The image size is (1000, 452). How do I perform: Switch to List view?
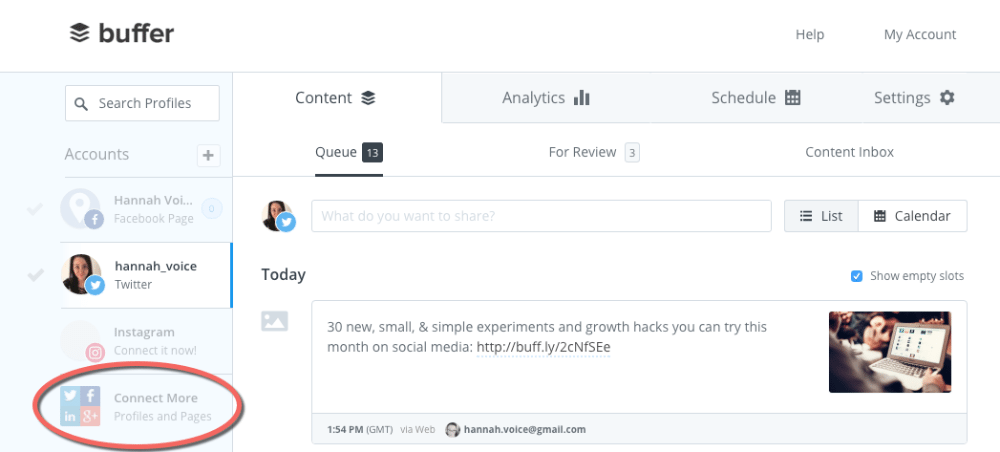[820, 216]
